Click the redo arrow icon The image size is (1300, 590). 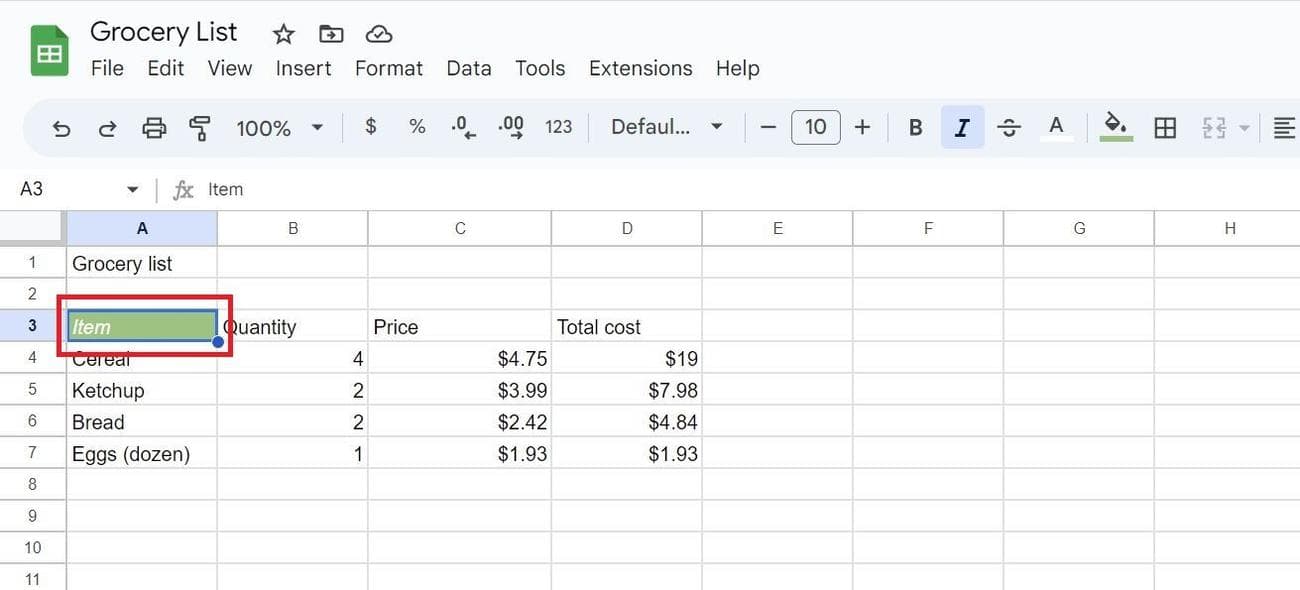coord(107,128)
